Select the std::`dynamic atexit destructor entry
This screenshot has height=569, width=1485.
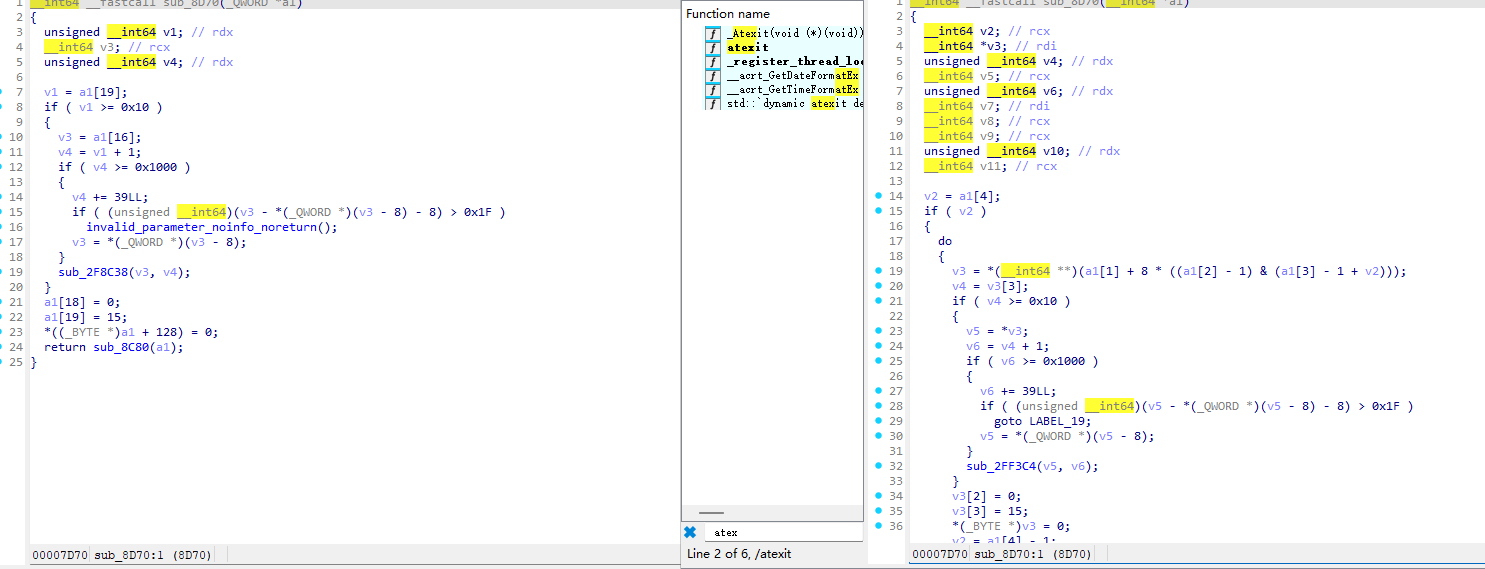point(795,103)
